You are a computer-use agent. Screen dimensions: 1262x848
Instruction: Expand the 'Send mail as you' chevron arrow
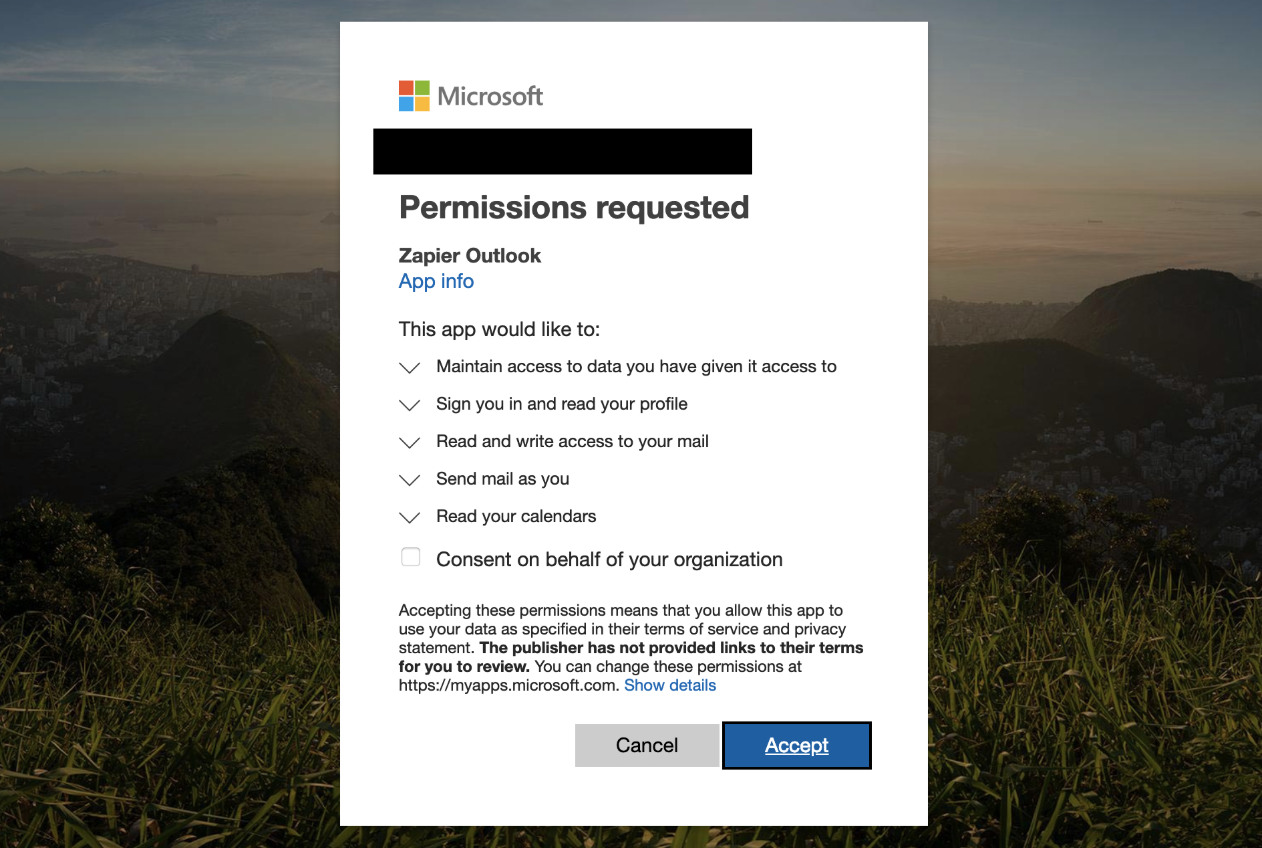click(x=409, y=480)
